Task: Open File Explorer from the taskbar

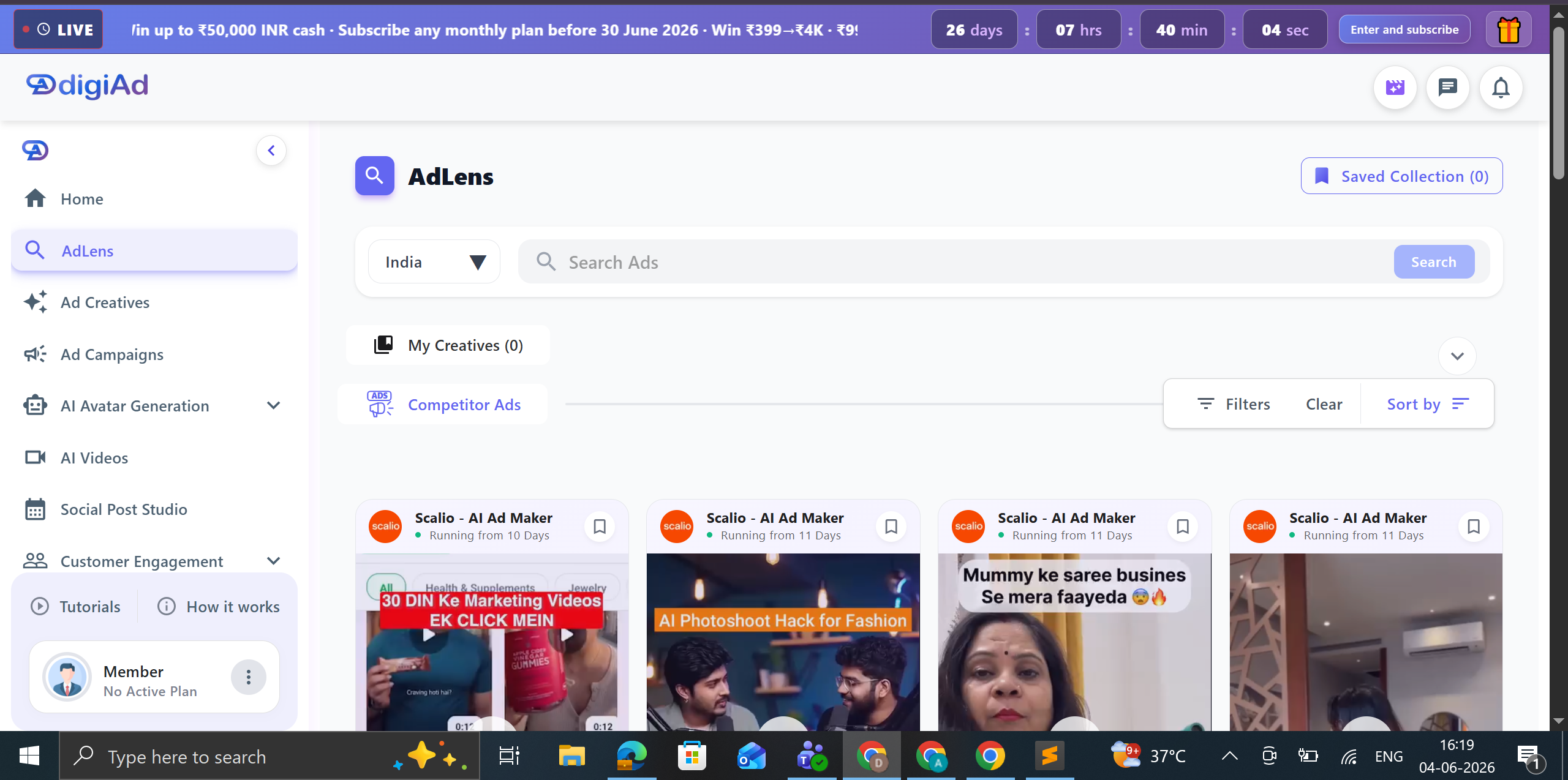Action: tap(571, 756)
